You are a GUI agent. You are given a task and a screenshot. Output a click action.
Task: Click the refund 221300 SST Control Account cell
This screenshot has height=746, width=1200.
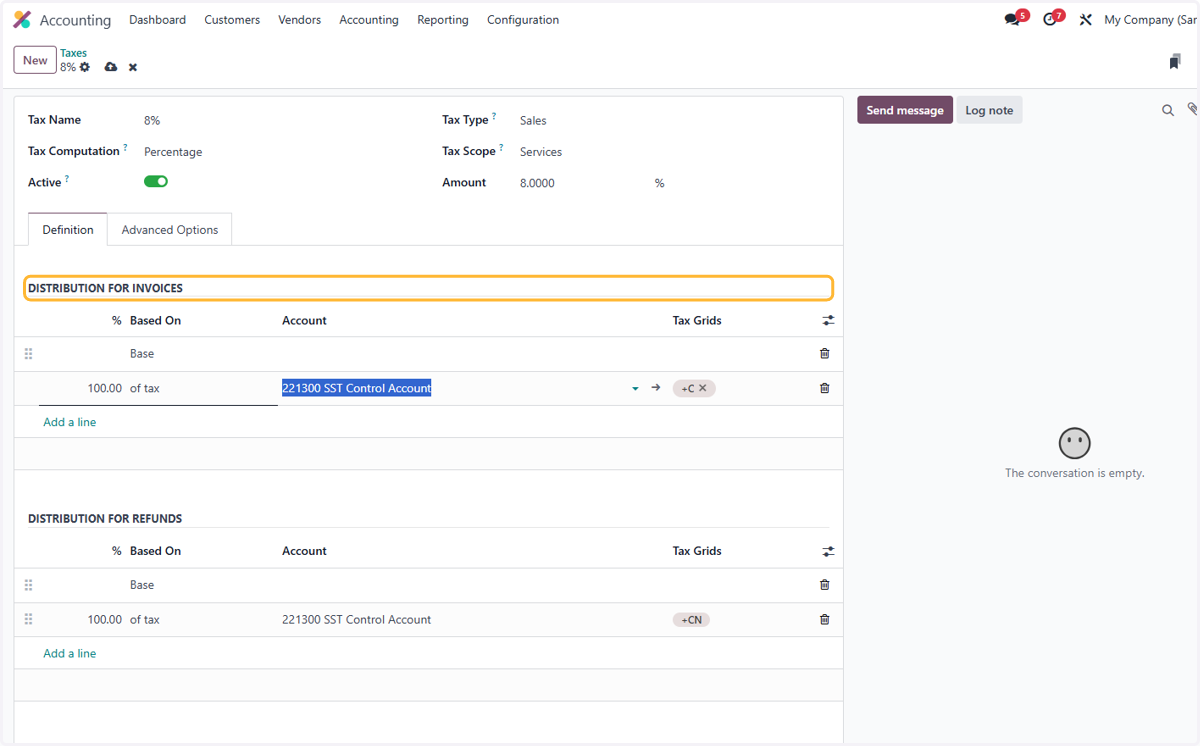(x=356, y=620)
